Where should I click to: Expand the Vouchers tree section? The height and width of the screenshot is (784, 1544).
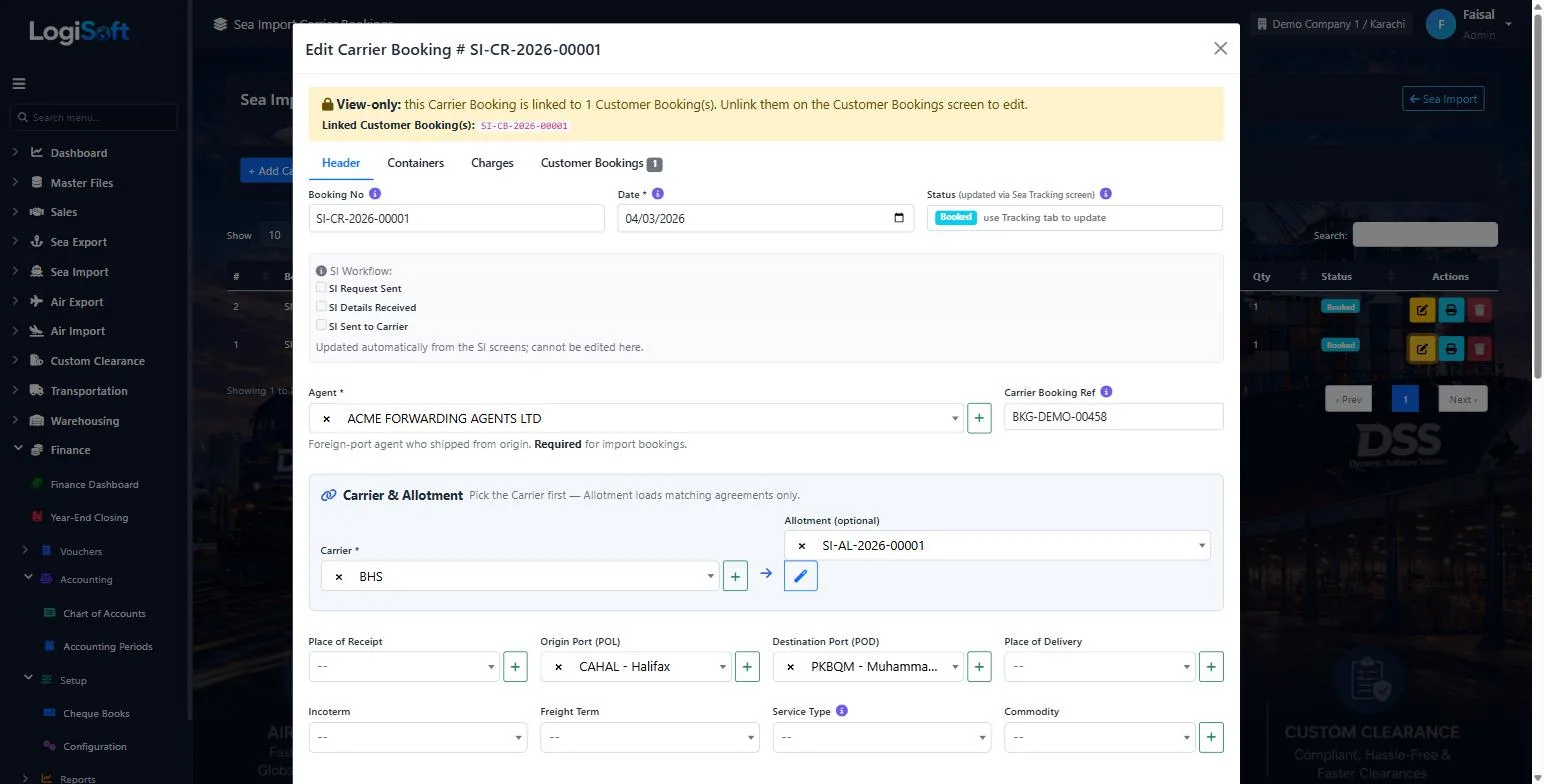pyautogui.click(x=26, y=551)
